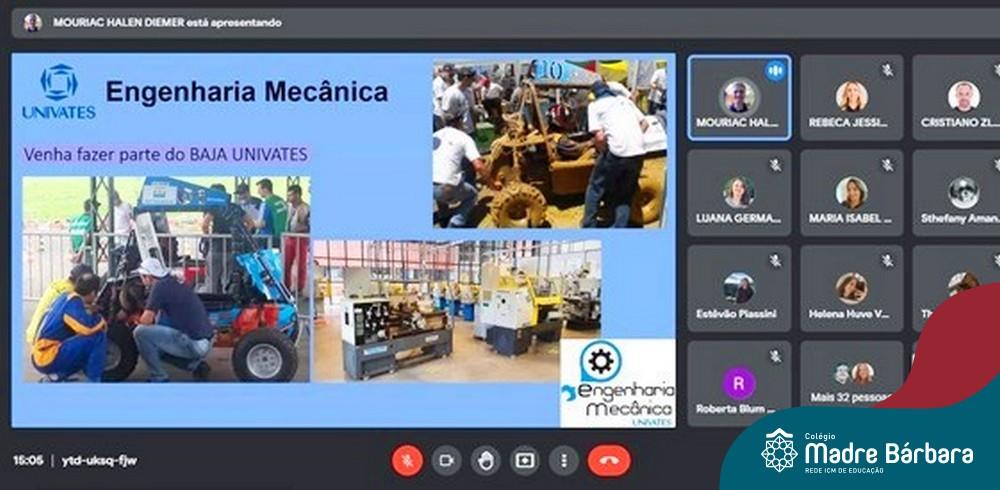Screen dimensions: 1000x490
Task: Click muted mic icon on Estêvão Piassini tile
Action: pyautogui.click(x=775, y=261)
